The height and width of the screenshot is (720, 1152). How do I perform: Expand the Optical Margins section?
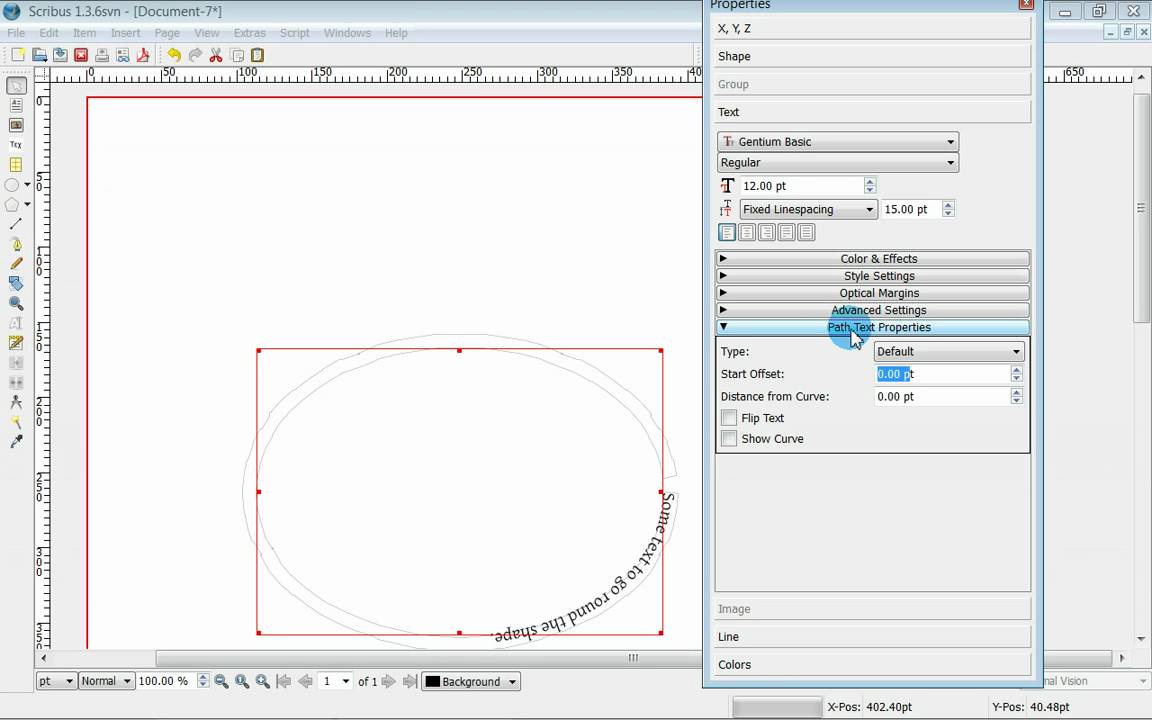click(x=872, y=292)
